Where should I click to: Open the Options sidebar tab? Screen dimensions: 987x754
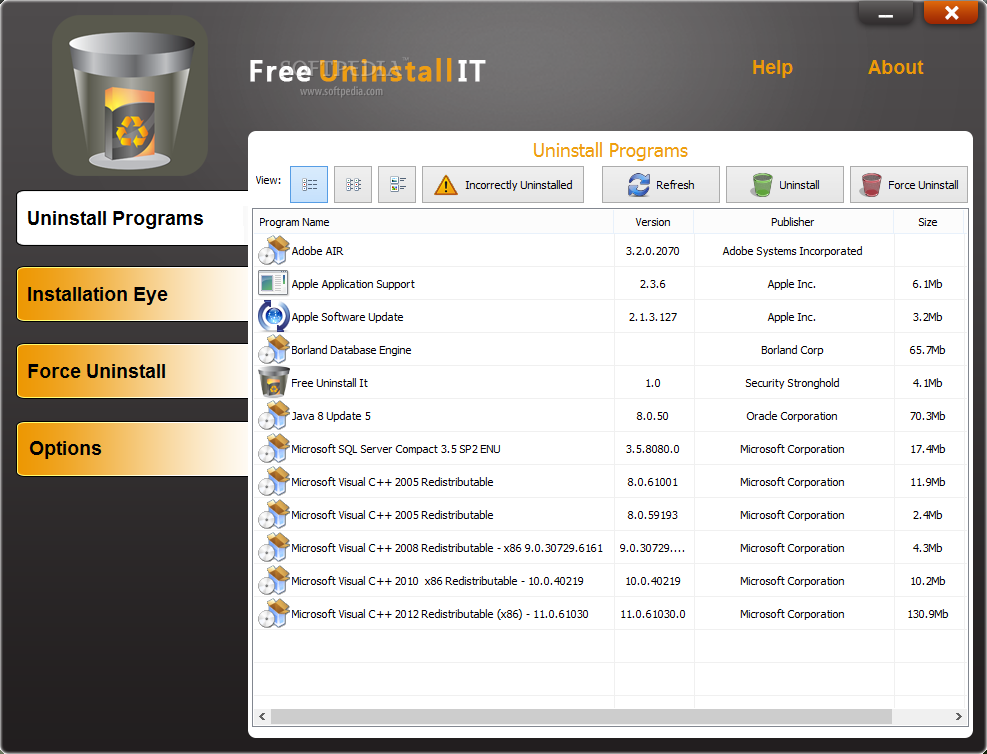point(133,448)
